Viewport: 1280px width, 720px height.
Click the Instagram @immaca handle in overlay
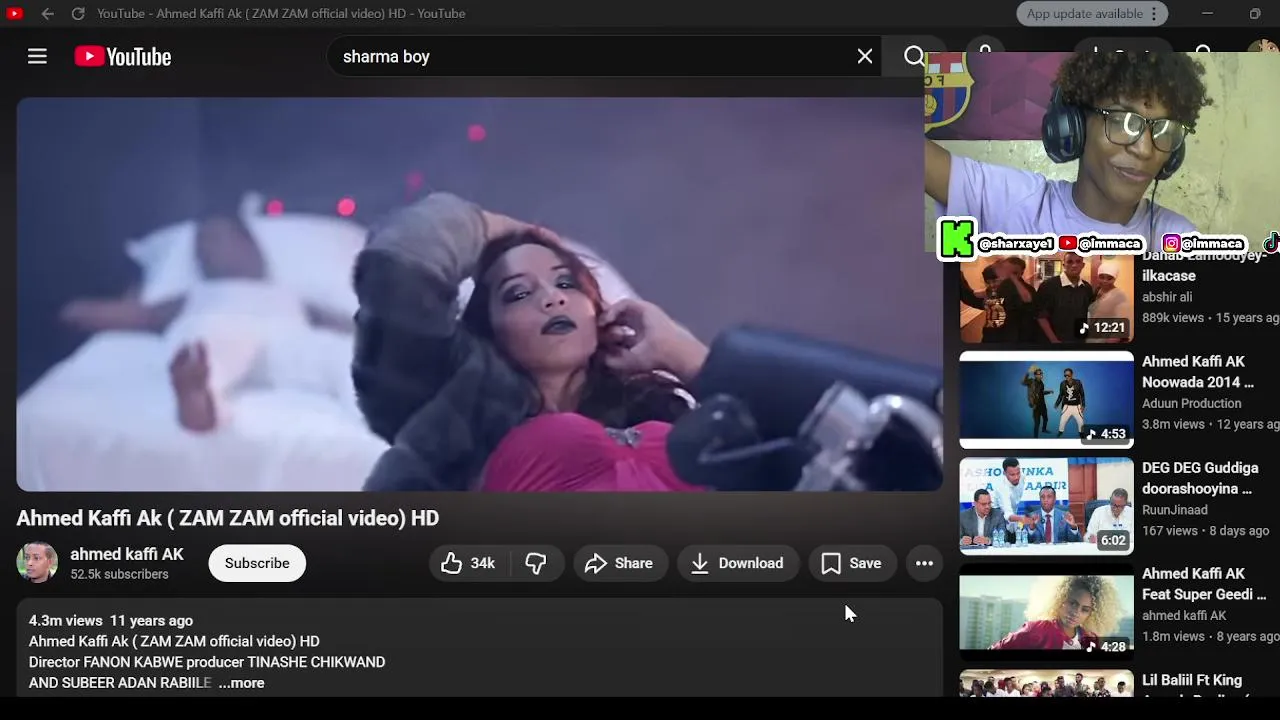[x=1213, y=244]
